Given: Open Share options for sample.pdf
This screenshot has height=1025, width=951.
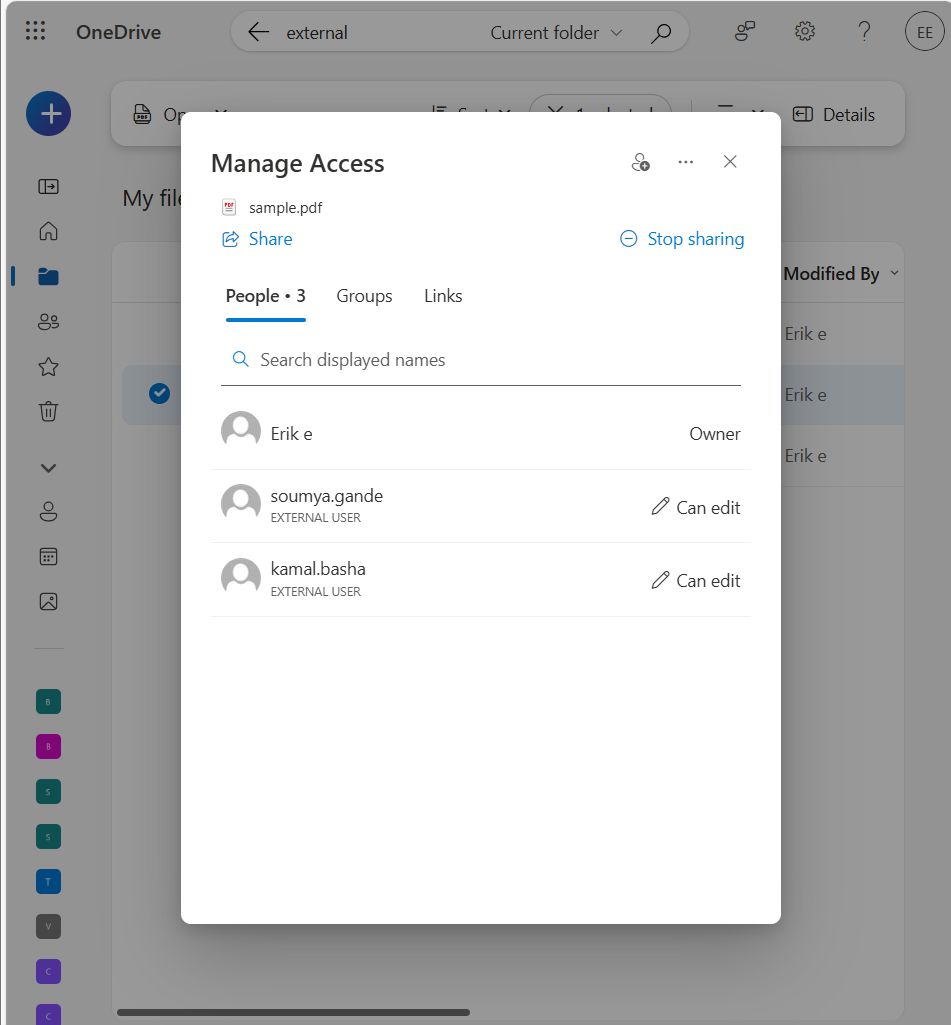Looking at the screenshot, I should click(256, 239).
